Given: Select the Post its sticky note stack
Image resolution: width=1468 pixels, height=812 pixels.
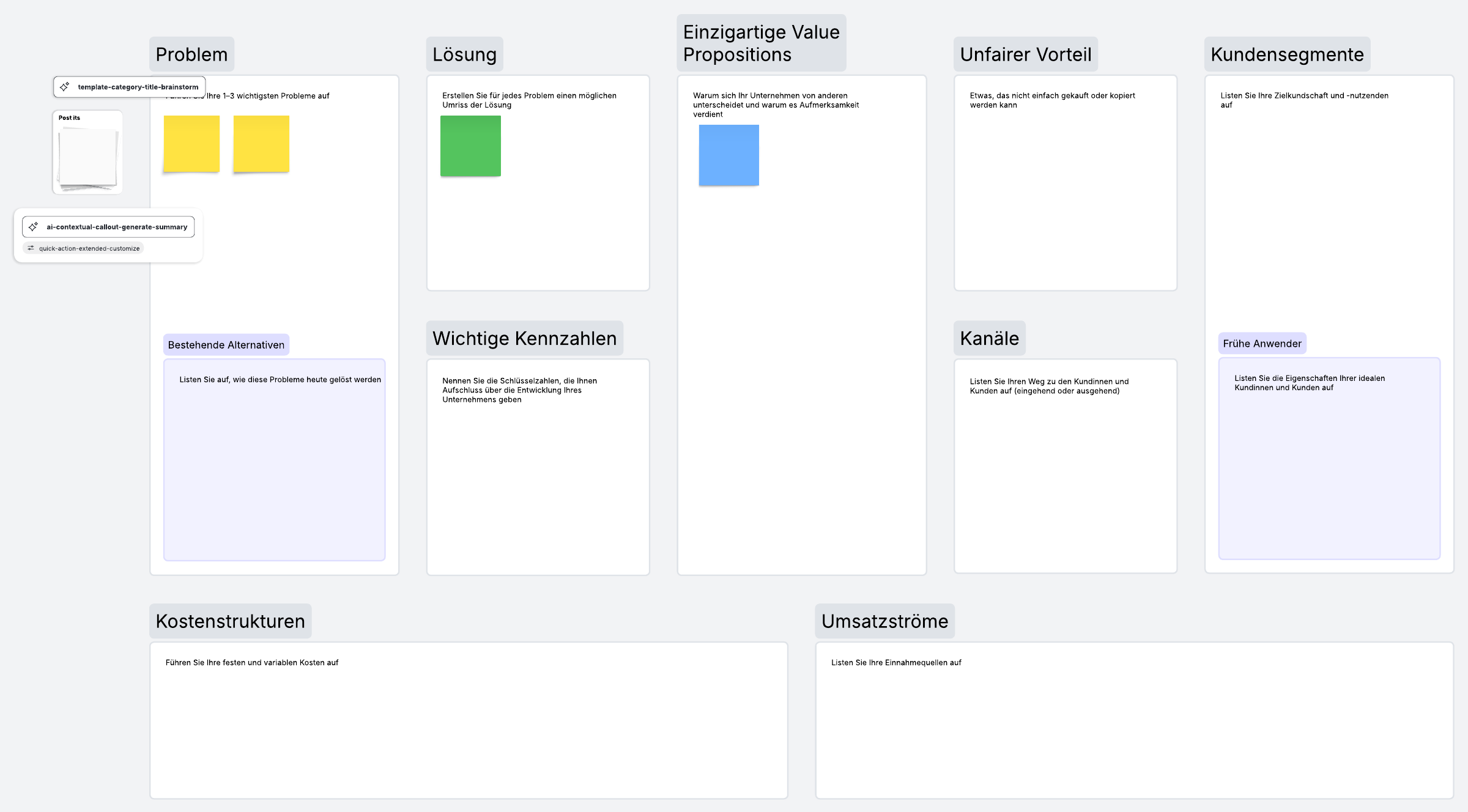Looking at the screenshot, I should 87,157.
